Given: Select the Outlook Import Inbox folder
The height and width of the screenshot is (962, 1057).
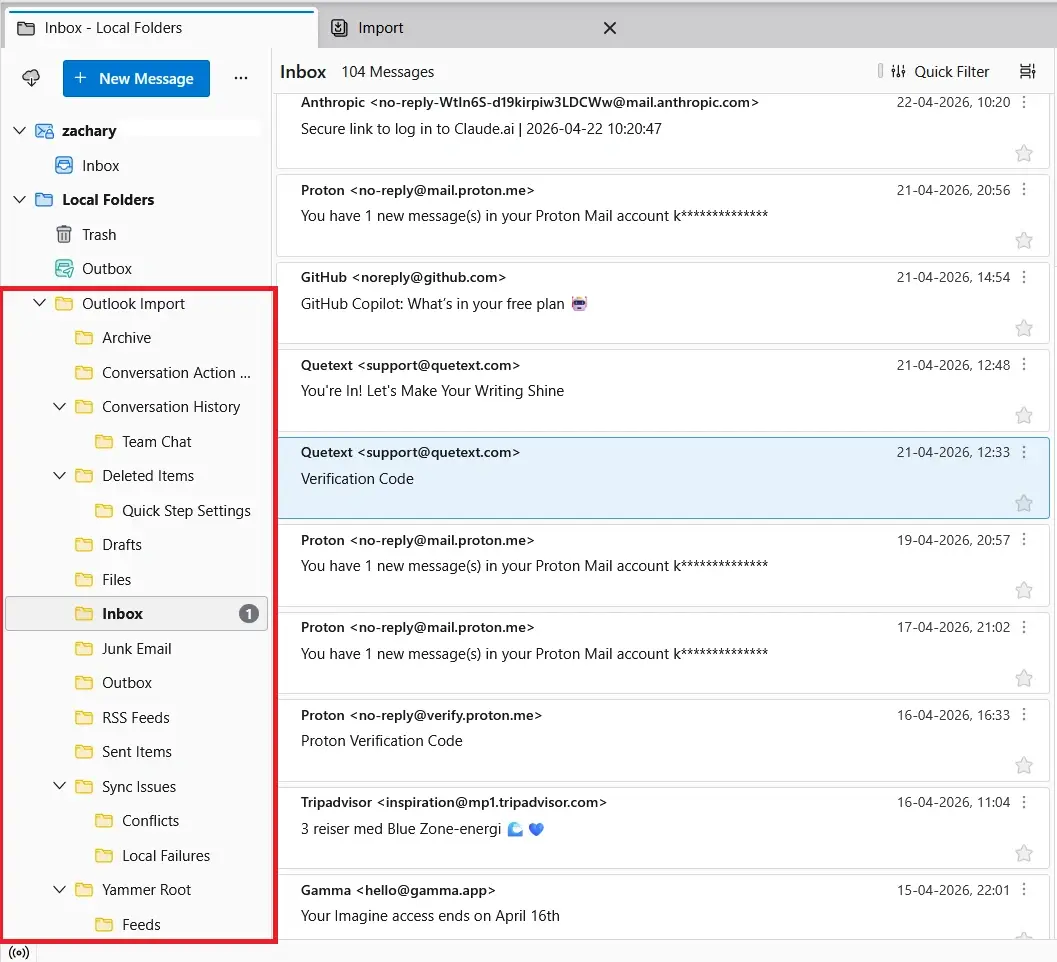Looking at the screenshot, I should click(137, 613).
